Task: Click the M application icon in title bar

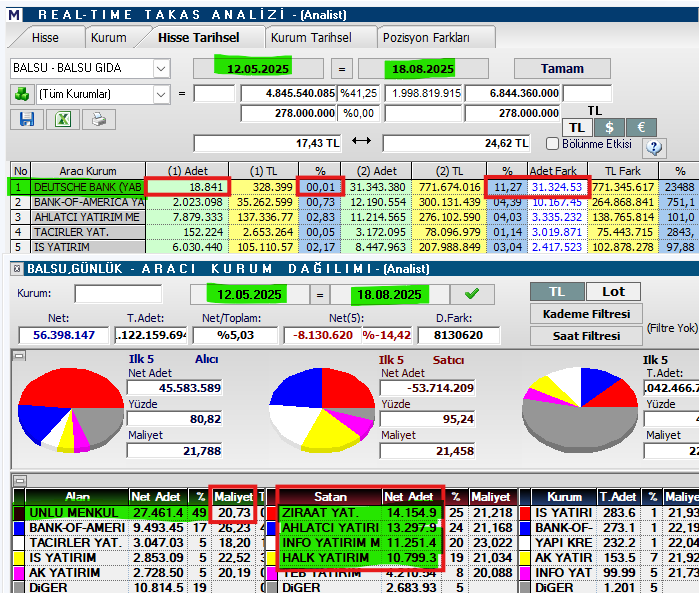Action: click(x=14, y=15)
